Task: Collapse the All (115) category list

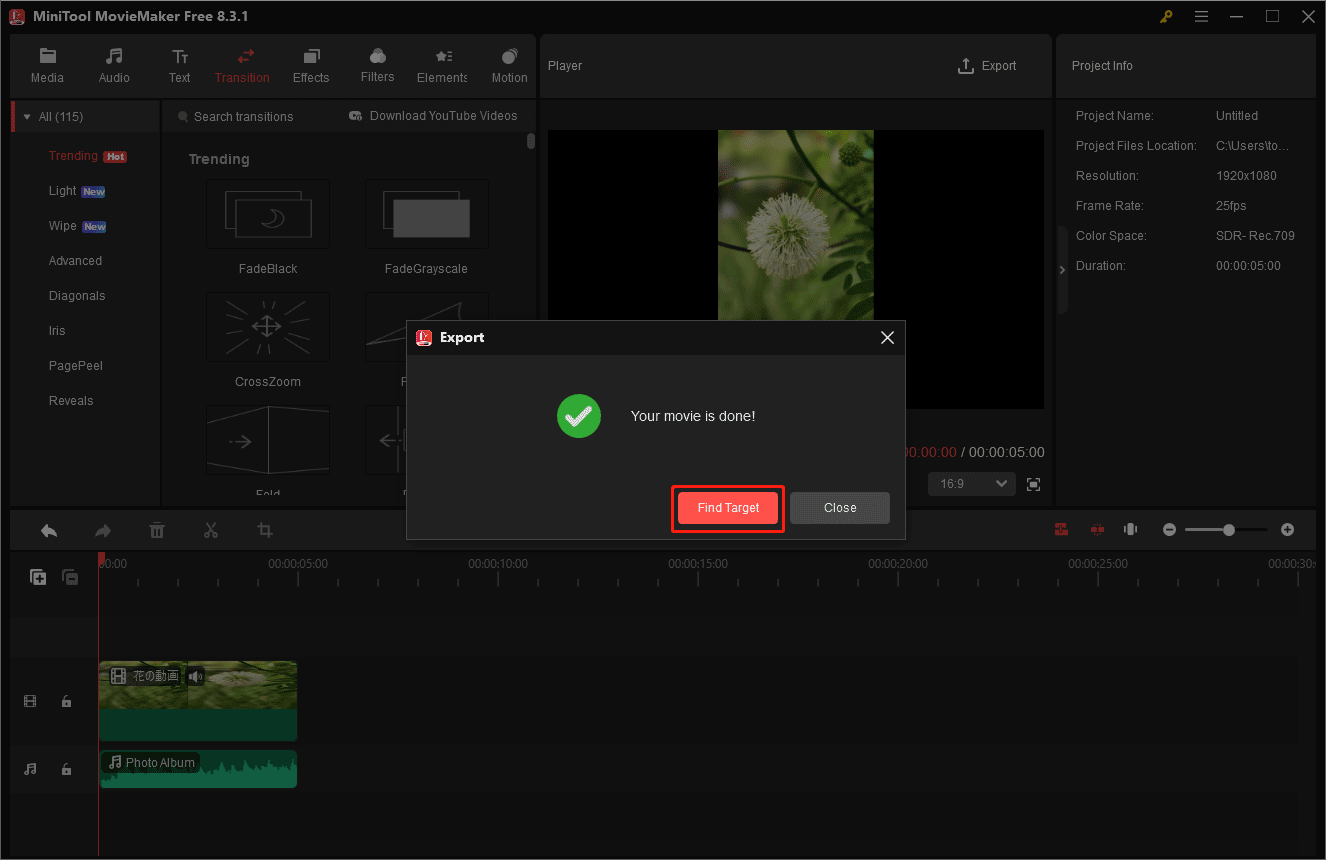Action: [27, 117]
